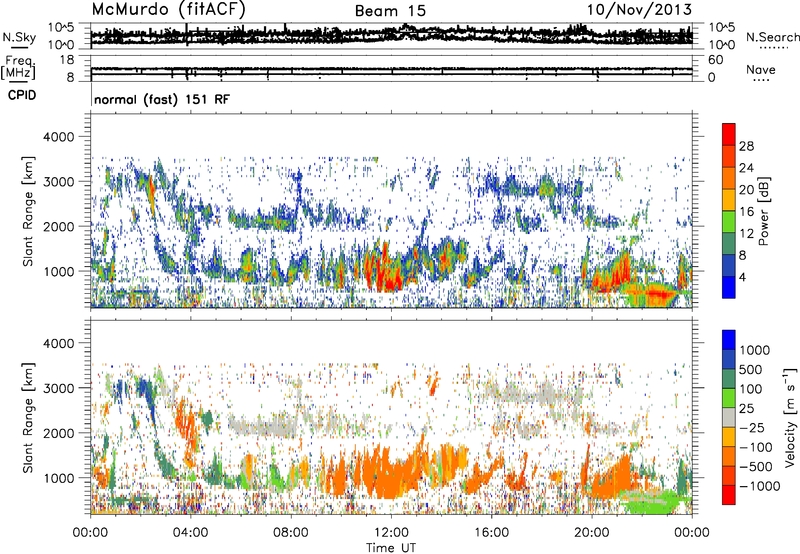Click the date '10/Nov/2013'
Screen dimensions: 800x554
(x=639, y=10)
